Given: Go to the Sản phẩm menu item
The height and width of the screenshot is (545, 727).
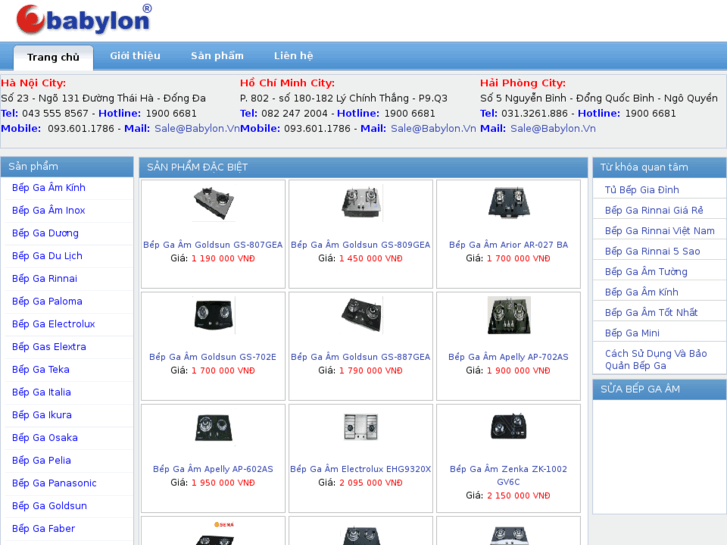Looking at the screenshot, I should click(x=217, y=56).
